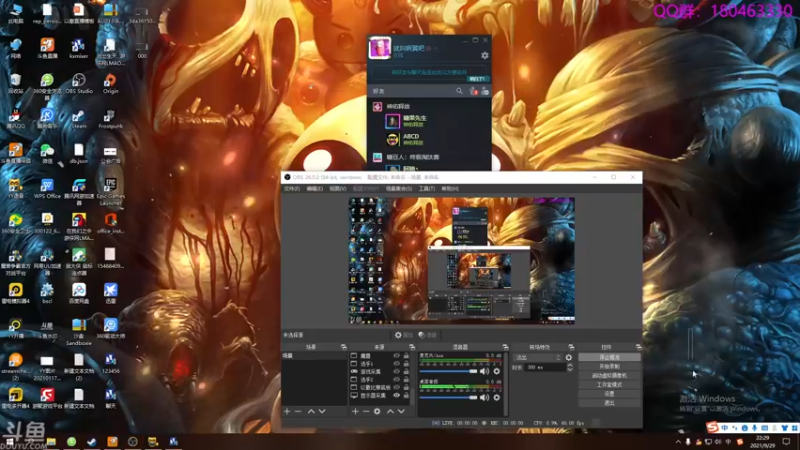
Task: Toggle visibility eye of fourth source row
Action: point(396,380)
